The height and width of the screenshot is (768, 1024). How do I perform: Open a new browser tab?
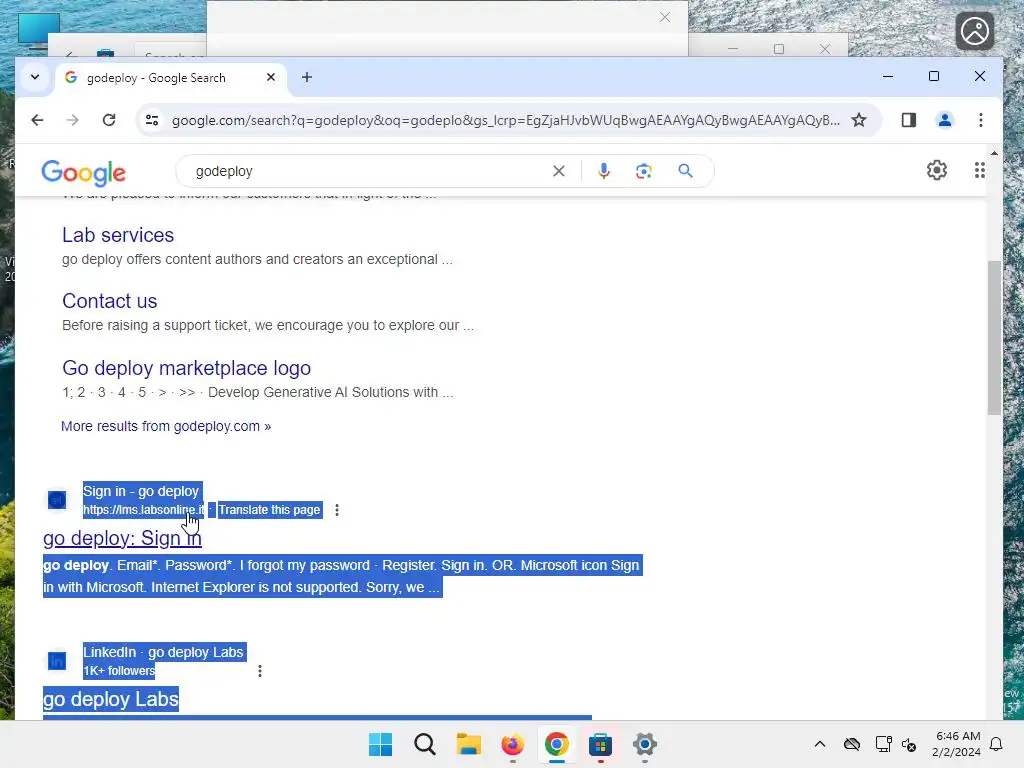(307, 77)
